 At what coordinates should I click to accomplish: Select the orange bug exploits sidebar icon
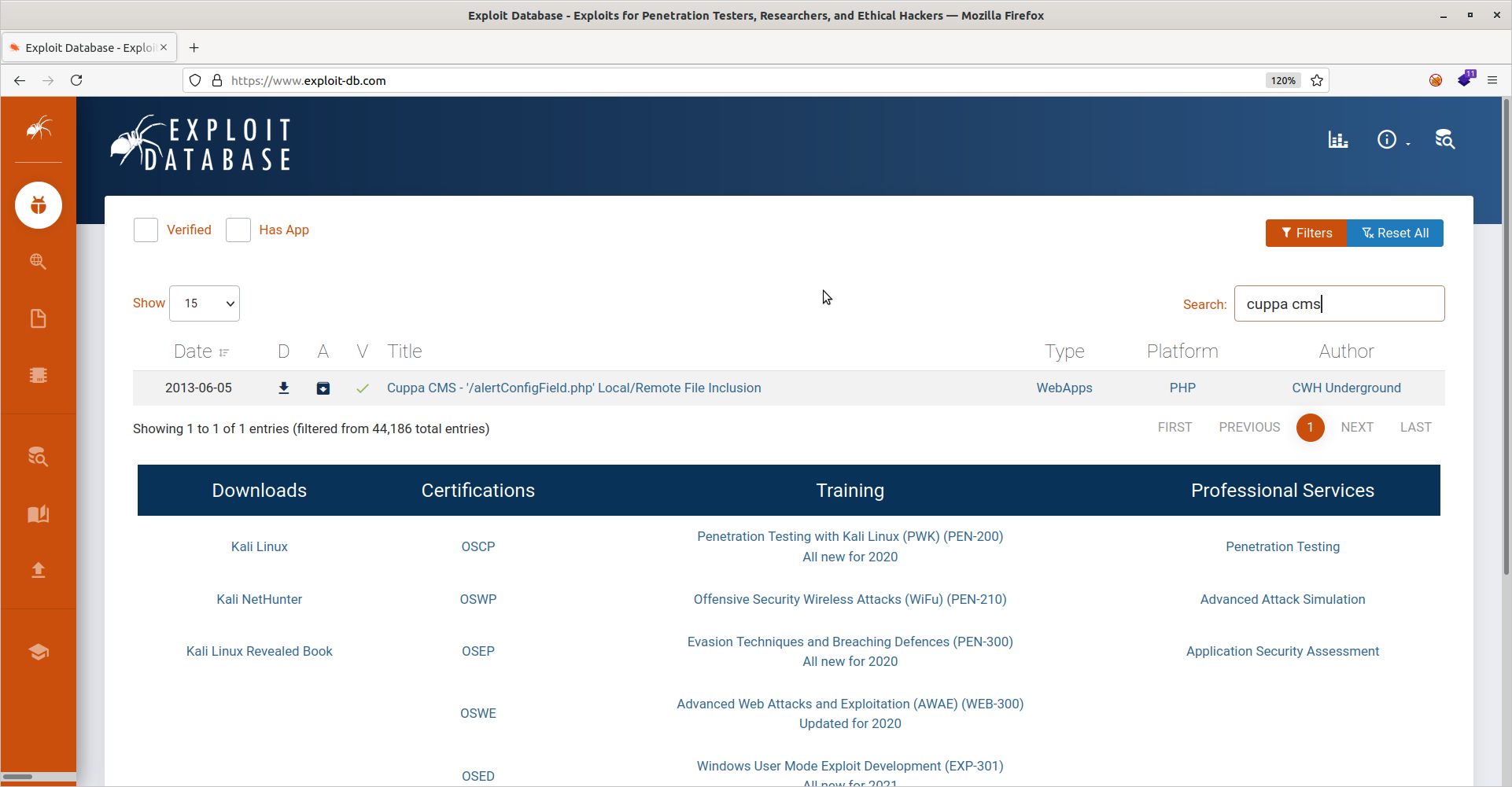coord(39,205)
